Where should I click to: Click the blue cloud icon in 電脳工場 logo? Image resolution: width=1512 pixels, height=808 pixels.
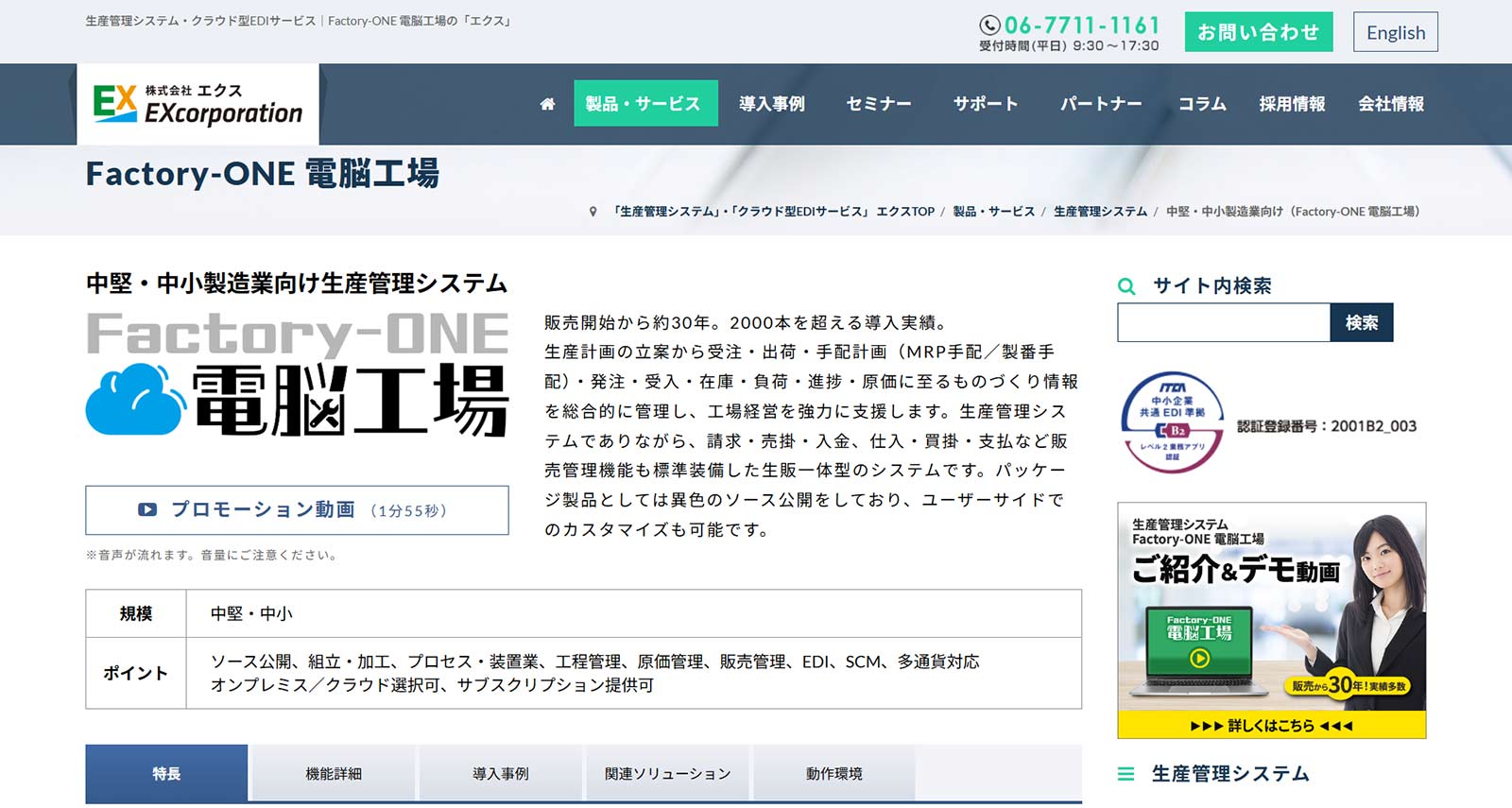136,399
